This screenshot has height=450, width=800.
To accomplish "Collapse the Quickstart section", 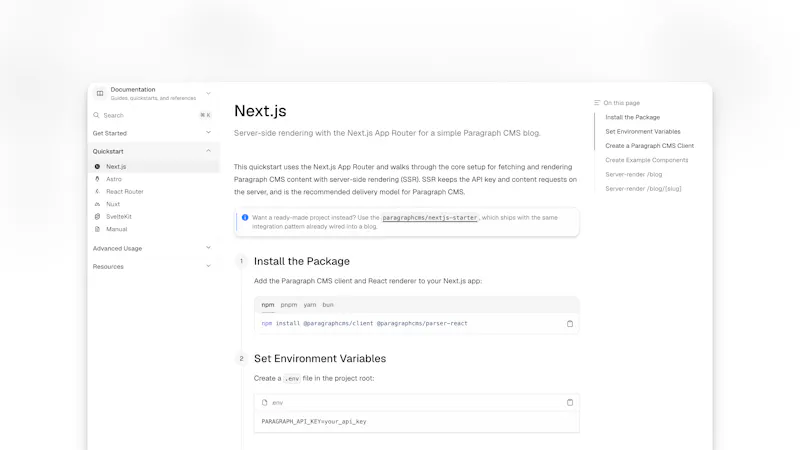I will pos(152,152).
